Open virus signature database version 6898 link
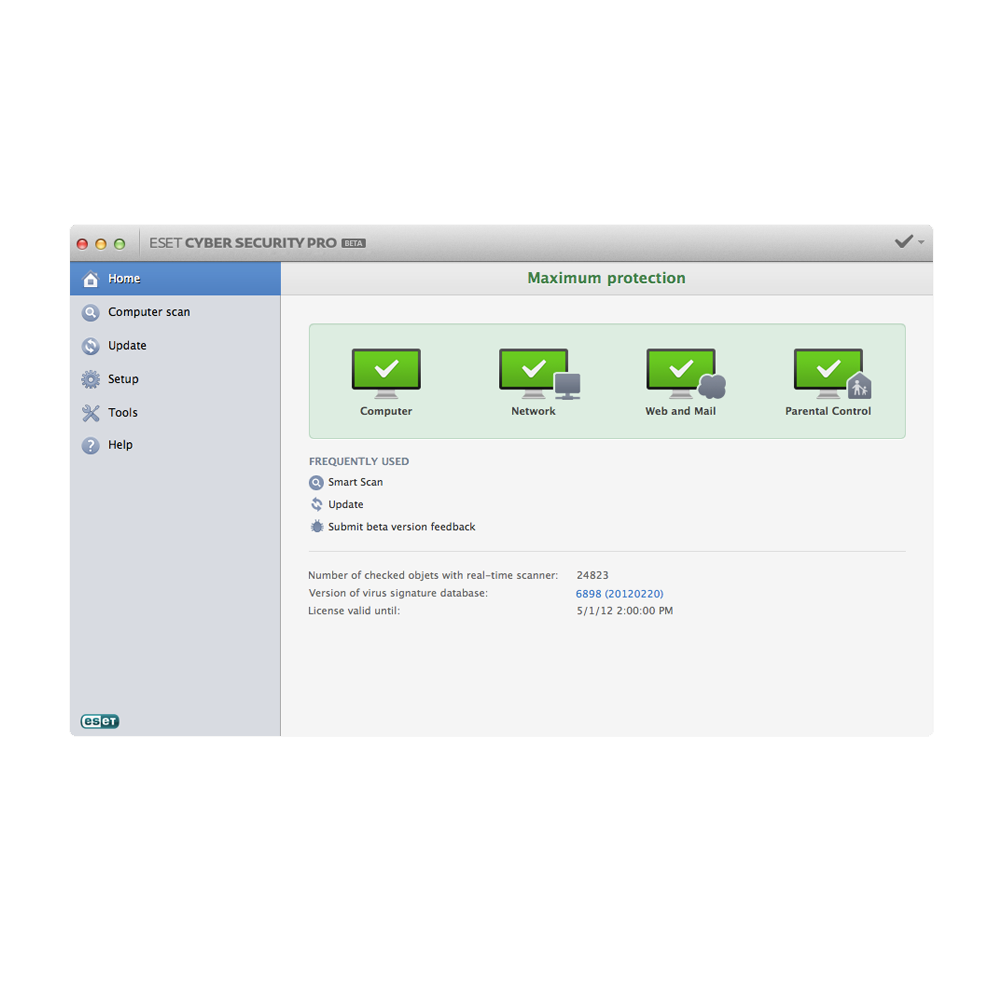1000x1000 pixels. 619,594
